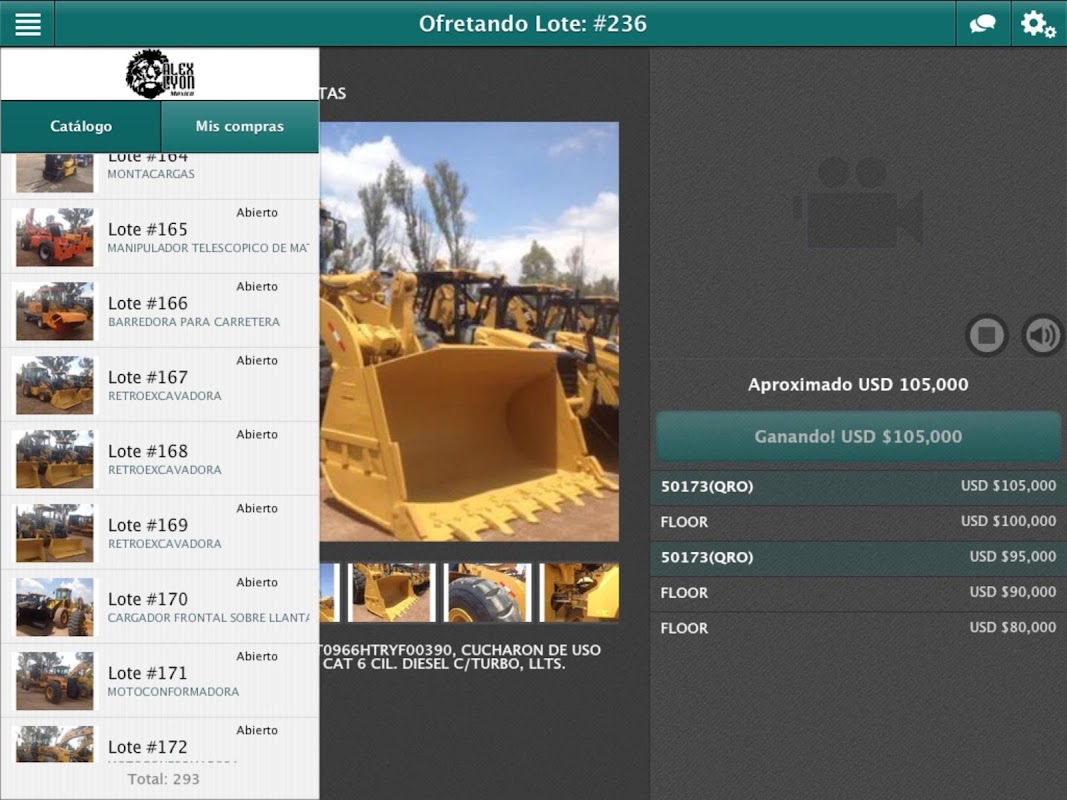Click the Aproximado USD 105,000 text
Screen dimensions: 1067x800
tap(858, 384)
